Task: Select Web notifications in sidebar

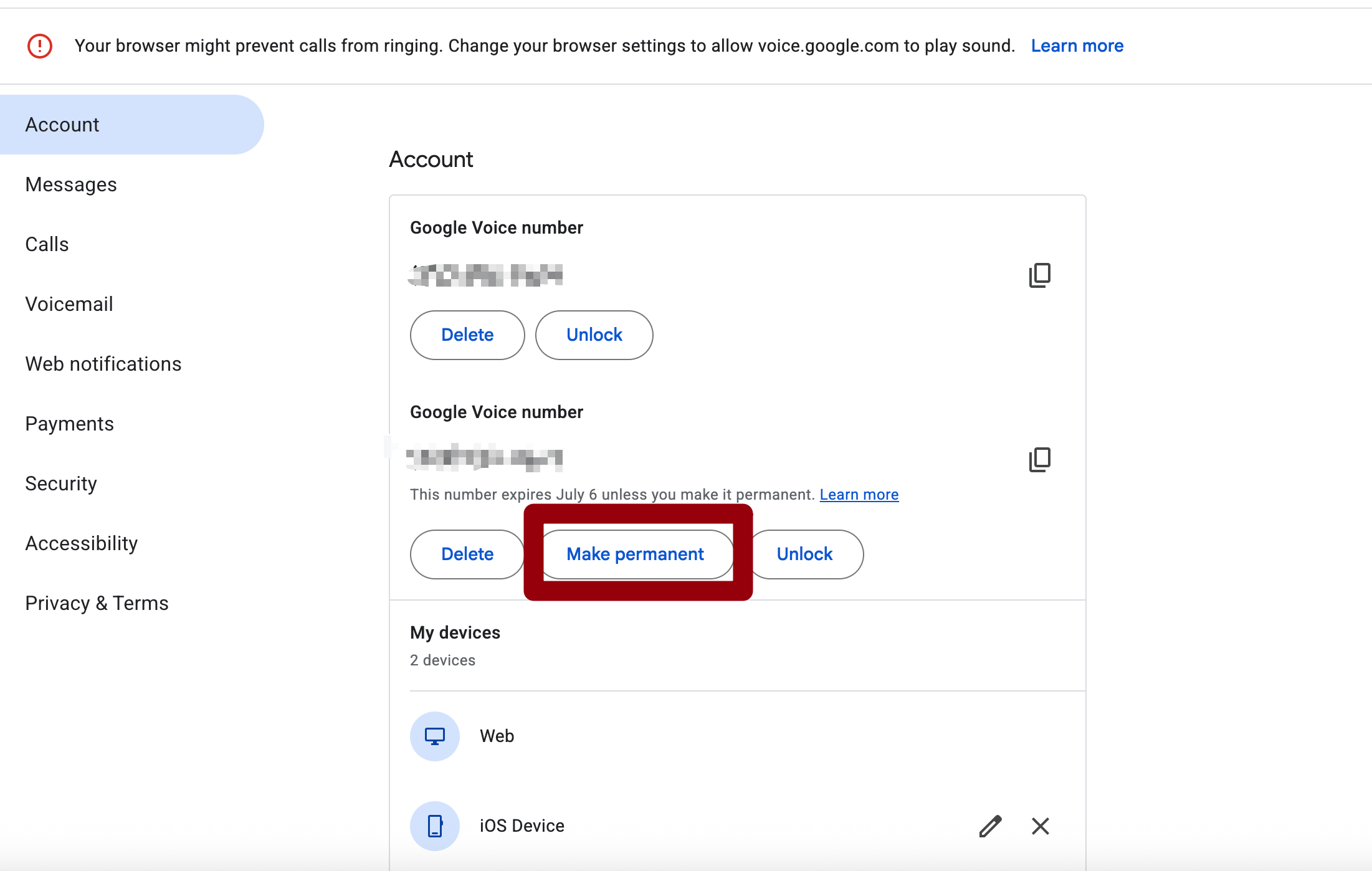Action: (103, 364)
